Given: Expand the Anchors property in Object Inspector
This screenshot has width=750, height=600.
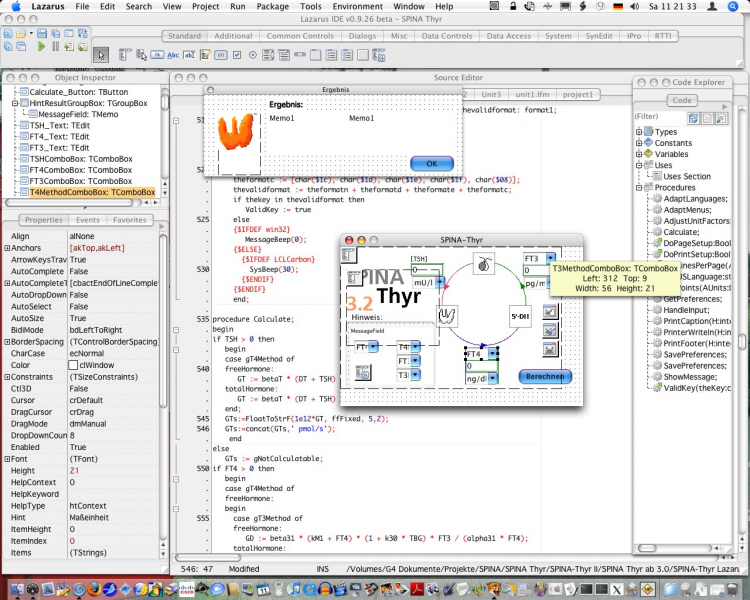Looking at the screenshot, I should (8, 247).
